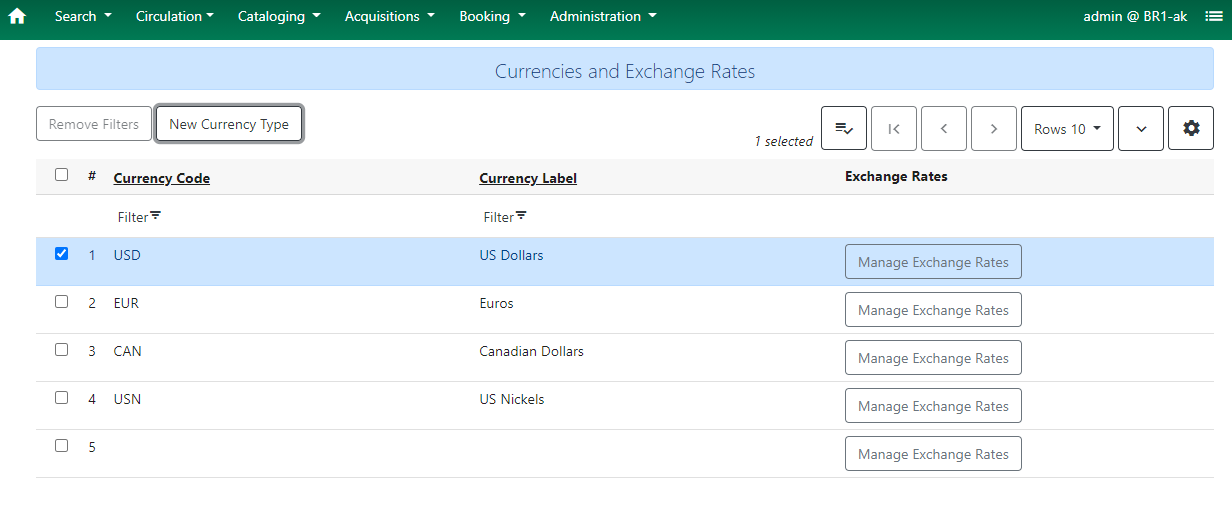The height and width of the screenshot is (508, 1232).
Task: Manage Exchange Rates for USN
Action: [933, 406]
